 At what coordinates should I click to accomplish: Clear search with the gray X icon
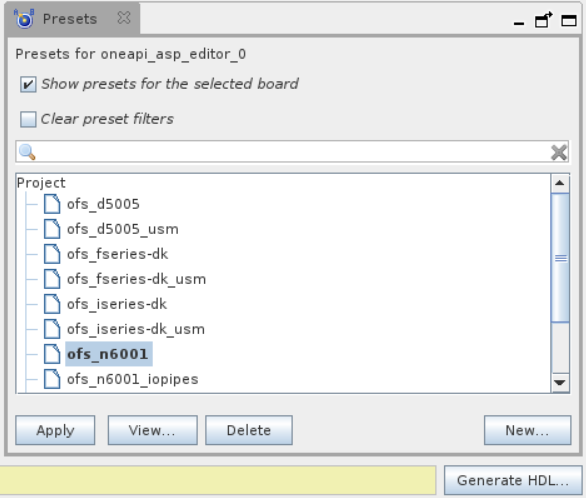(x=559, y=152)
